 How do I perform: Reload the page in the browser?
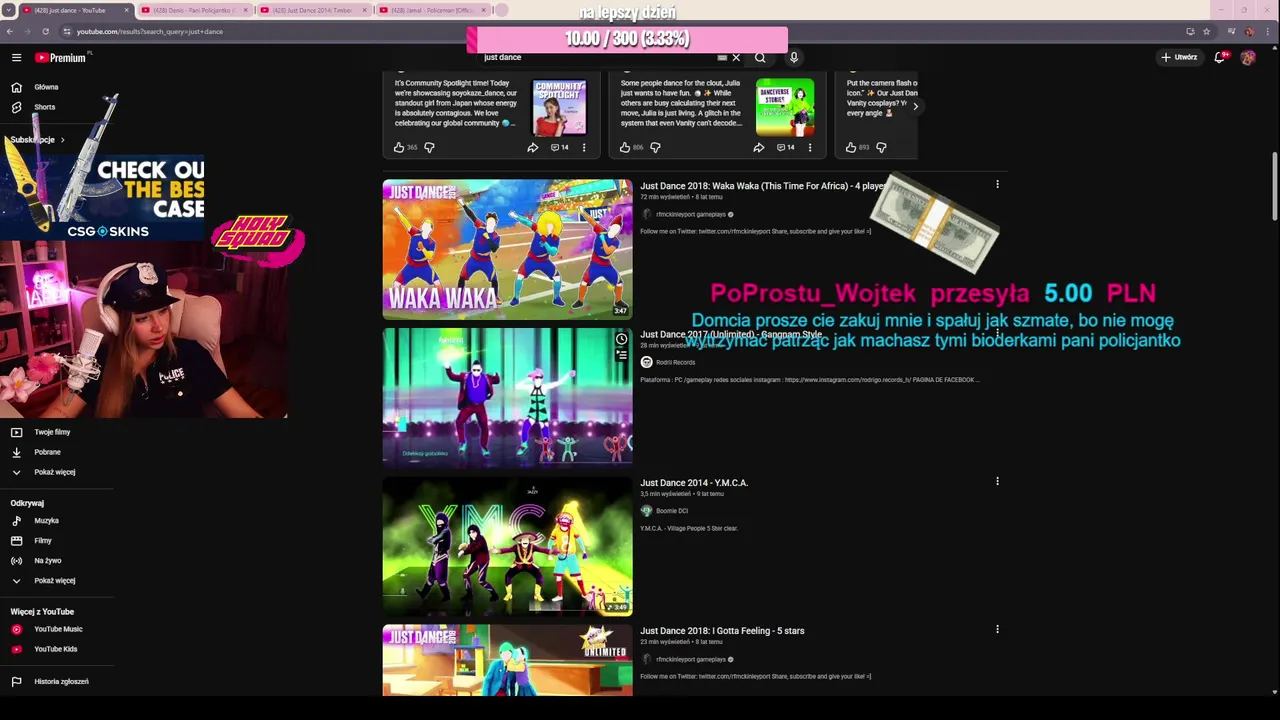45,31
